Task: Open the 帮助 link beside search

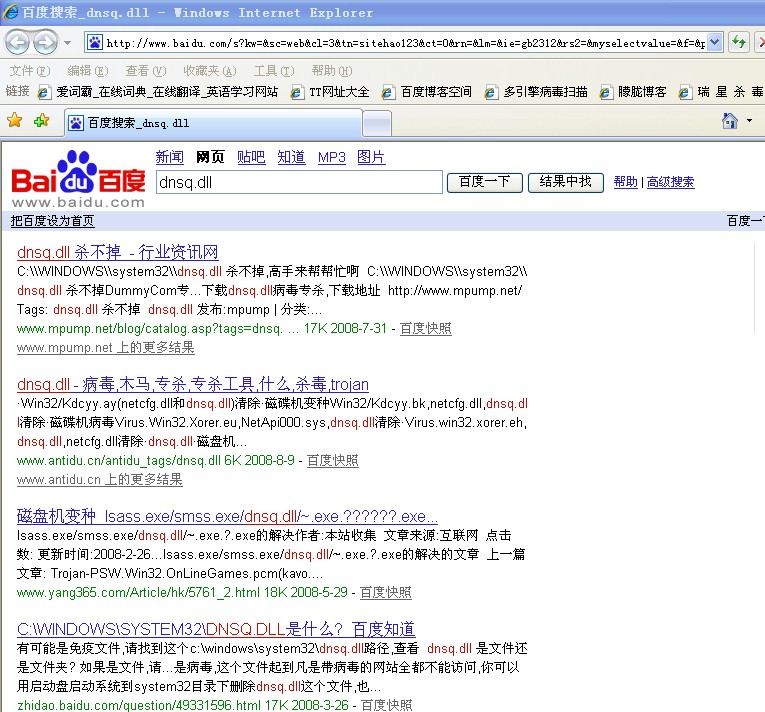Action: click(x=625, y=182)
